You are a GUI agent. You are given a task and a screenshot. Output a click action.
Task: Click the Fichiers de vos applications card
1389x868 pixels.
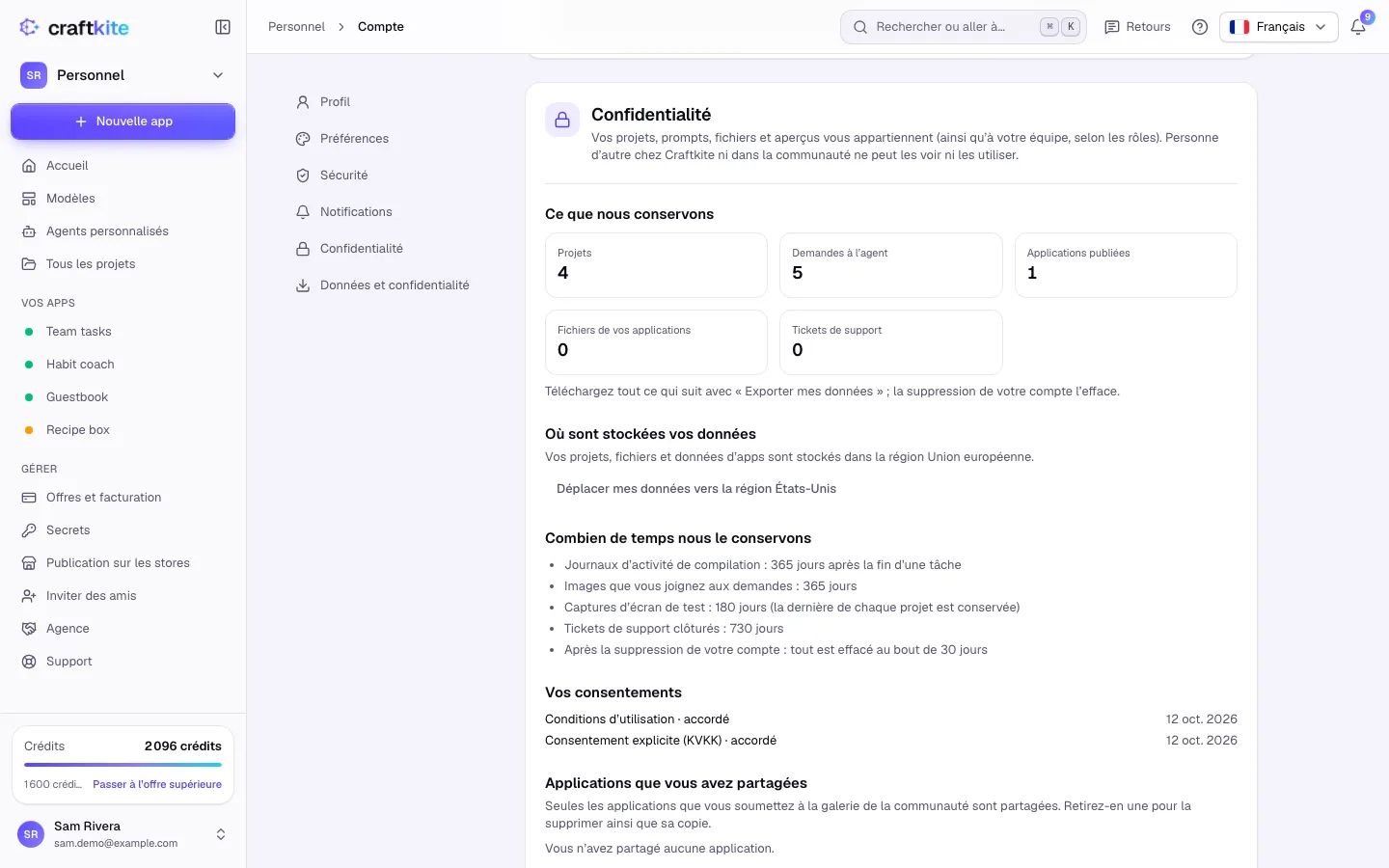coord(656,342)
